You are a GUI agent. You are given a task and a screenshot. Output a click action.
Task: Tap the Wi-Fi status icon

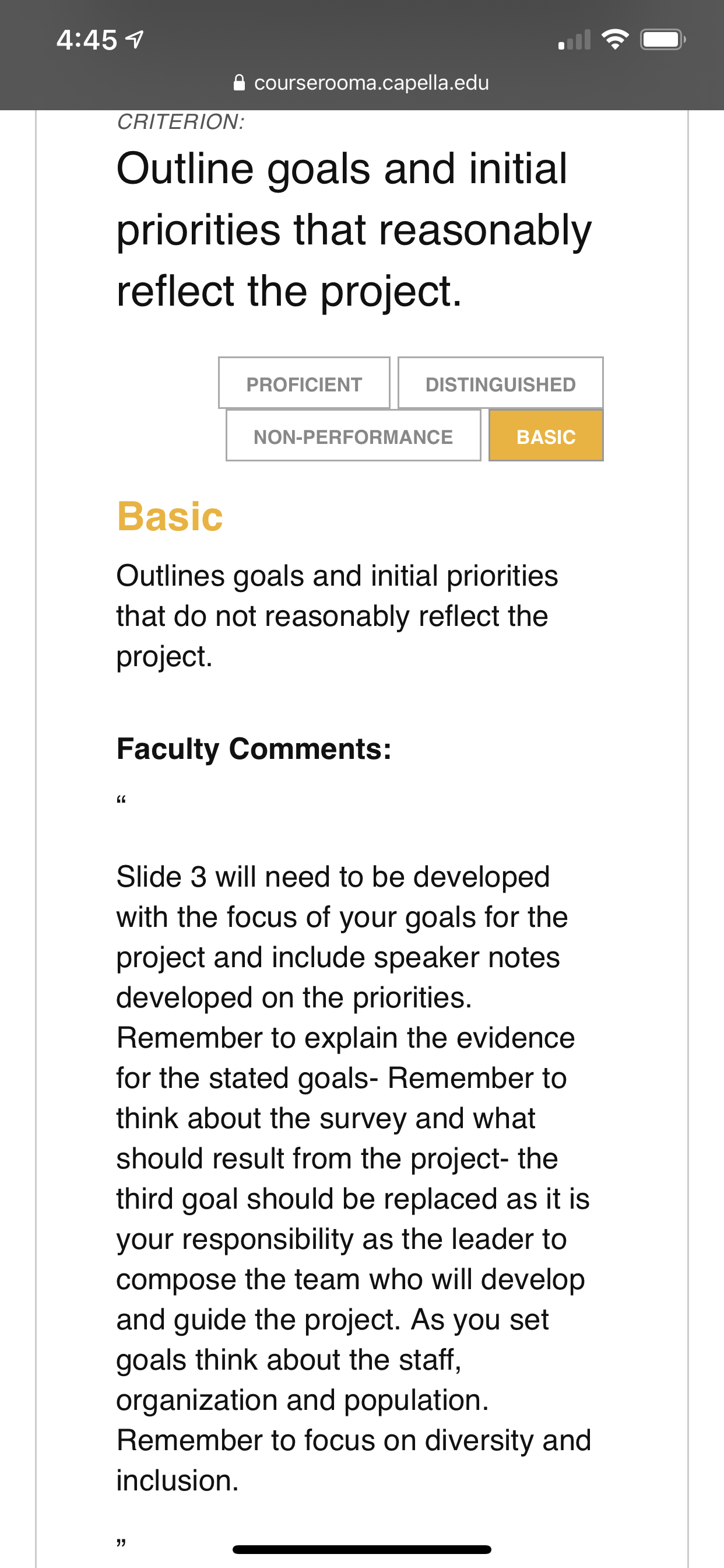[x=614, y=40]
